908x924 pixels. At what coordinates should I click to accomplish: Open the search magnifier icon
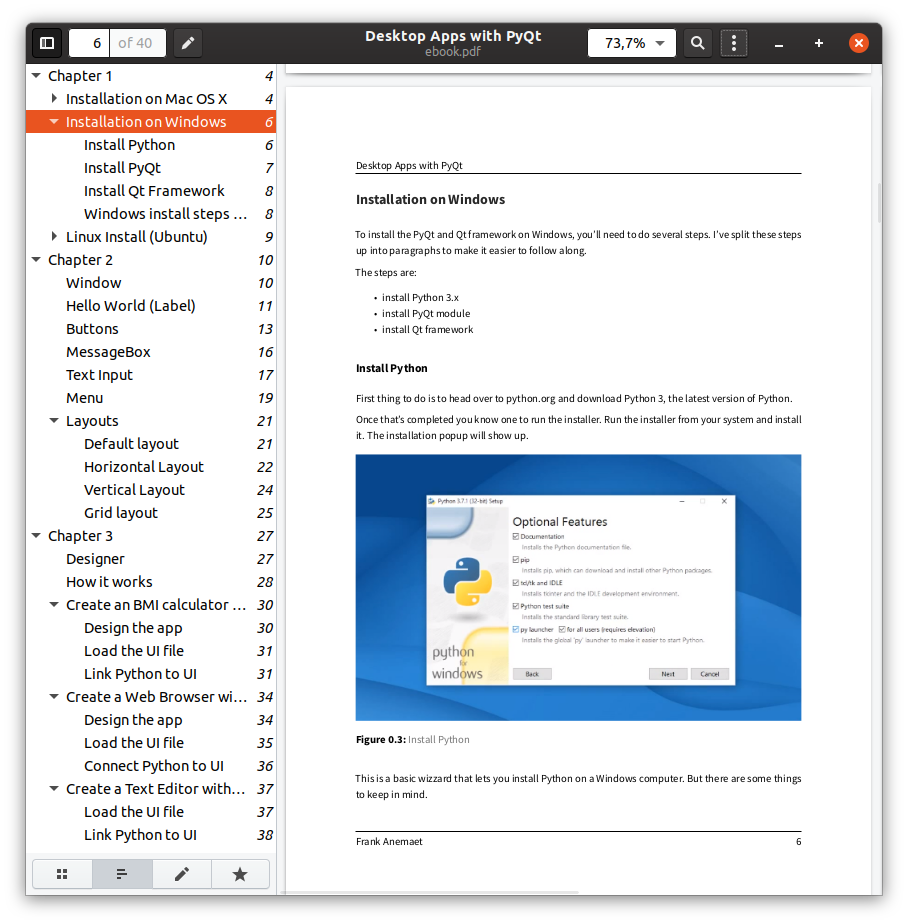(x=698, y=43)
